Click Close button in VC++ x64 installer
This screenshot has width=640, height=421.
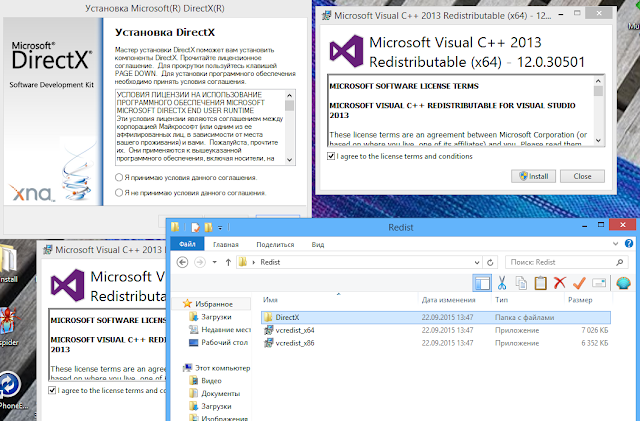click(582, 176)
